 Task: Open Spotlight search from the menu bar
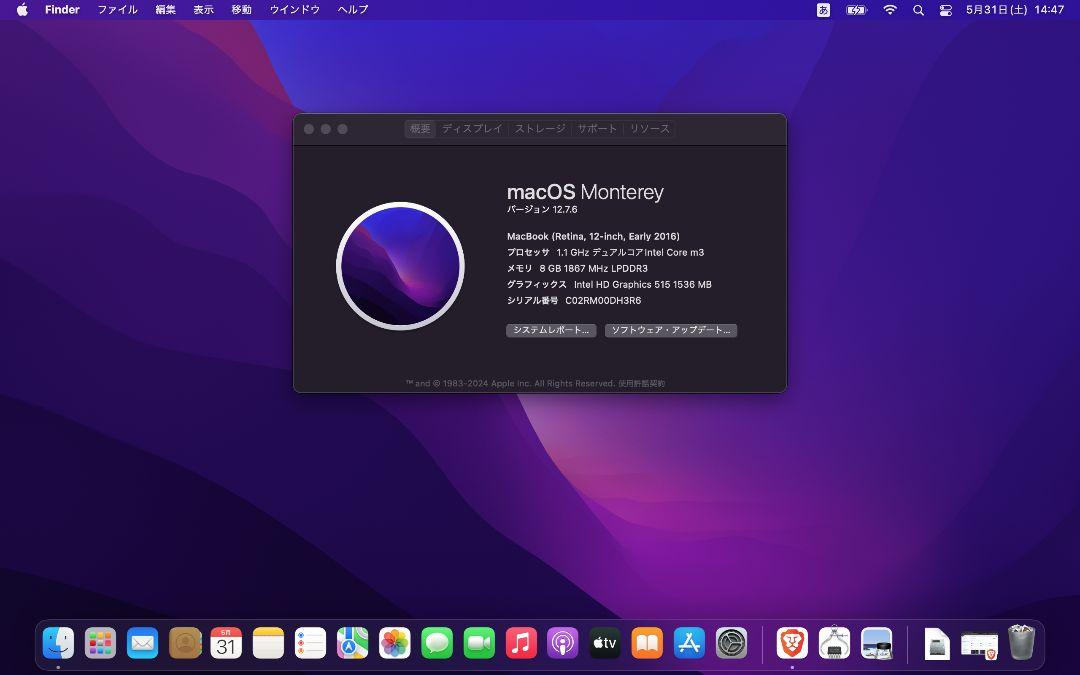[x=918, y=10]
